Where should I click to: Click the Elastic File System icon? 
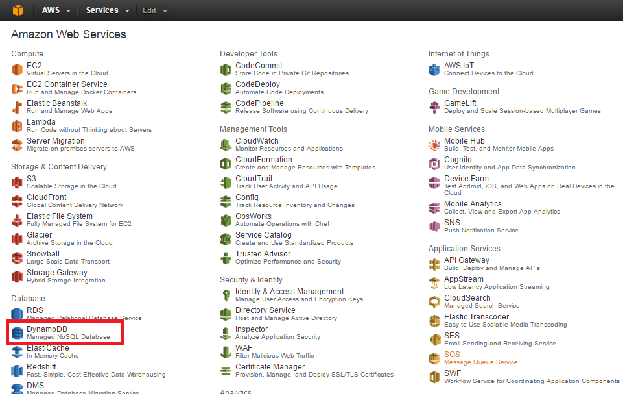(x=17, y=220)
